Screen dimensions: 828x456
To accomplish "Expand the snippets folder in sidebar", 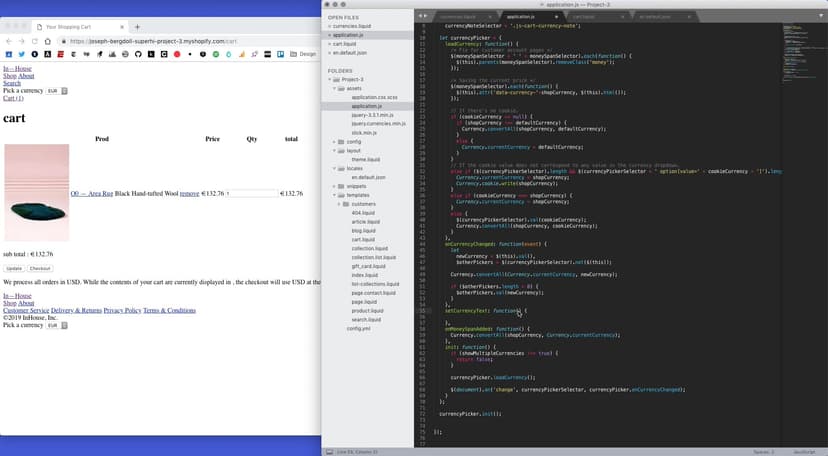I will point(335,185).
